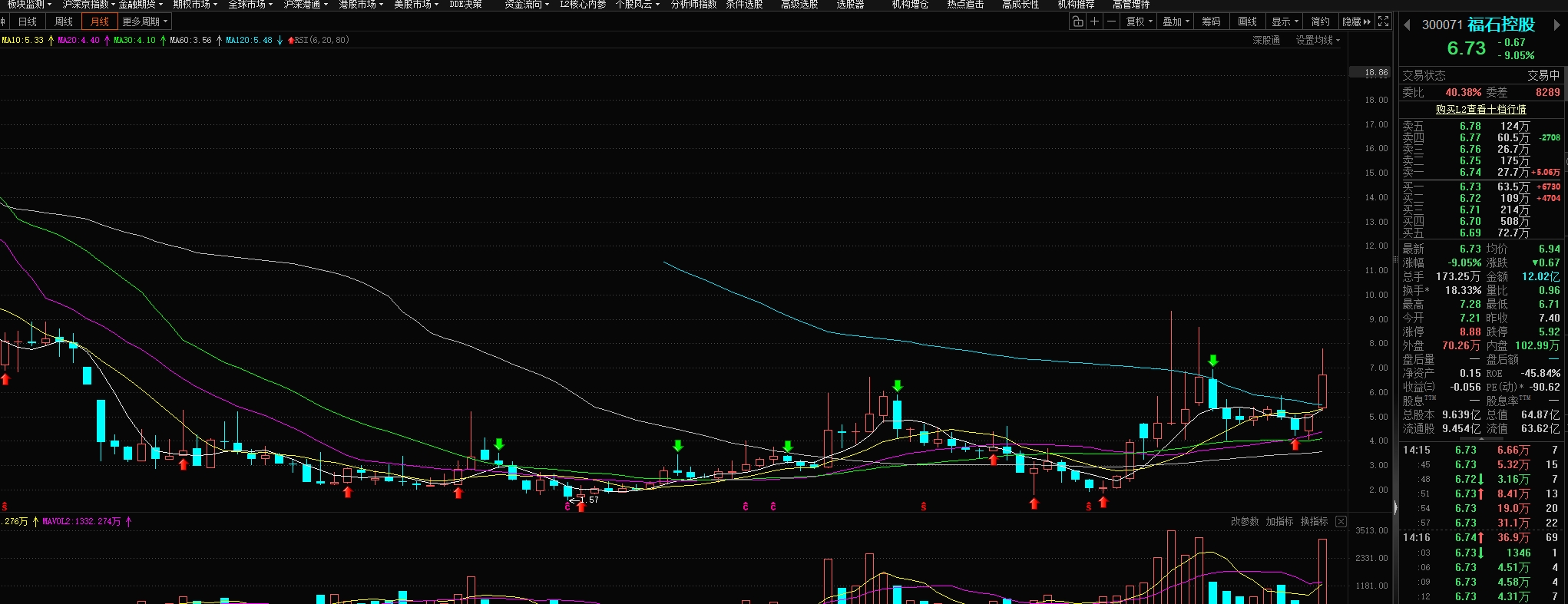Open 资金流向 menu dropdown

coord(527,5)
